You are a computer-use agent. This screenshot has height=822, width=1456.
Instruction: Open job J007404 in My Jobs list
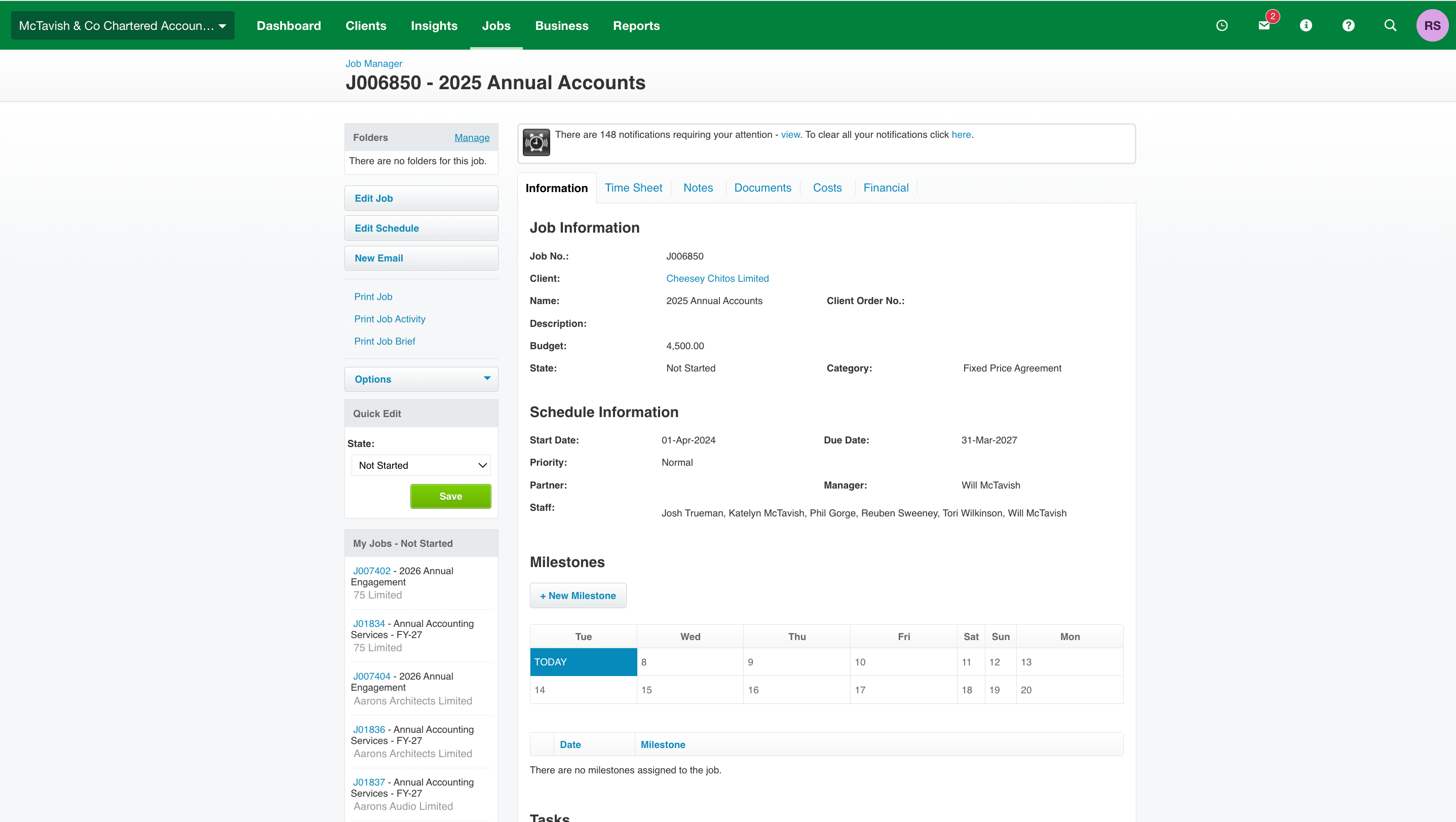371,677
